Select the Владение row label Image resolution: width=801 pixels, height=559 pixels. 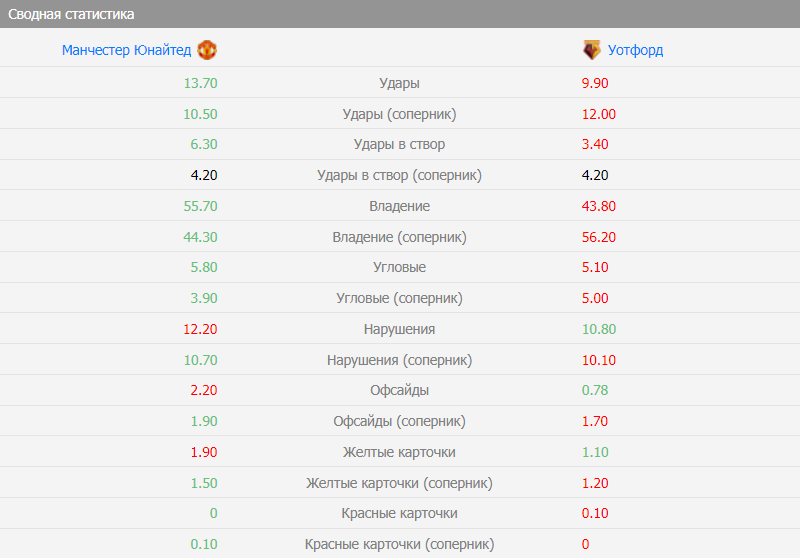pos(399,206)
